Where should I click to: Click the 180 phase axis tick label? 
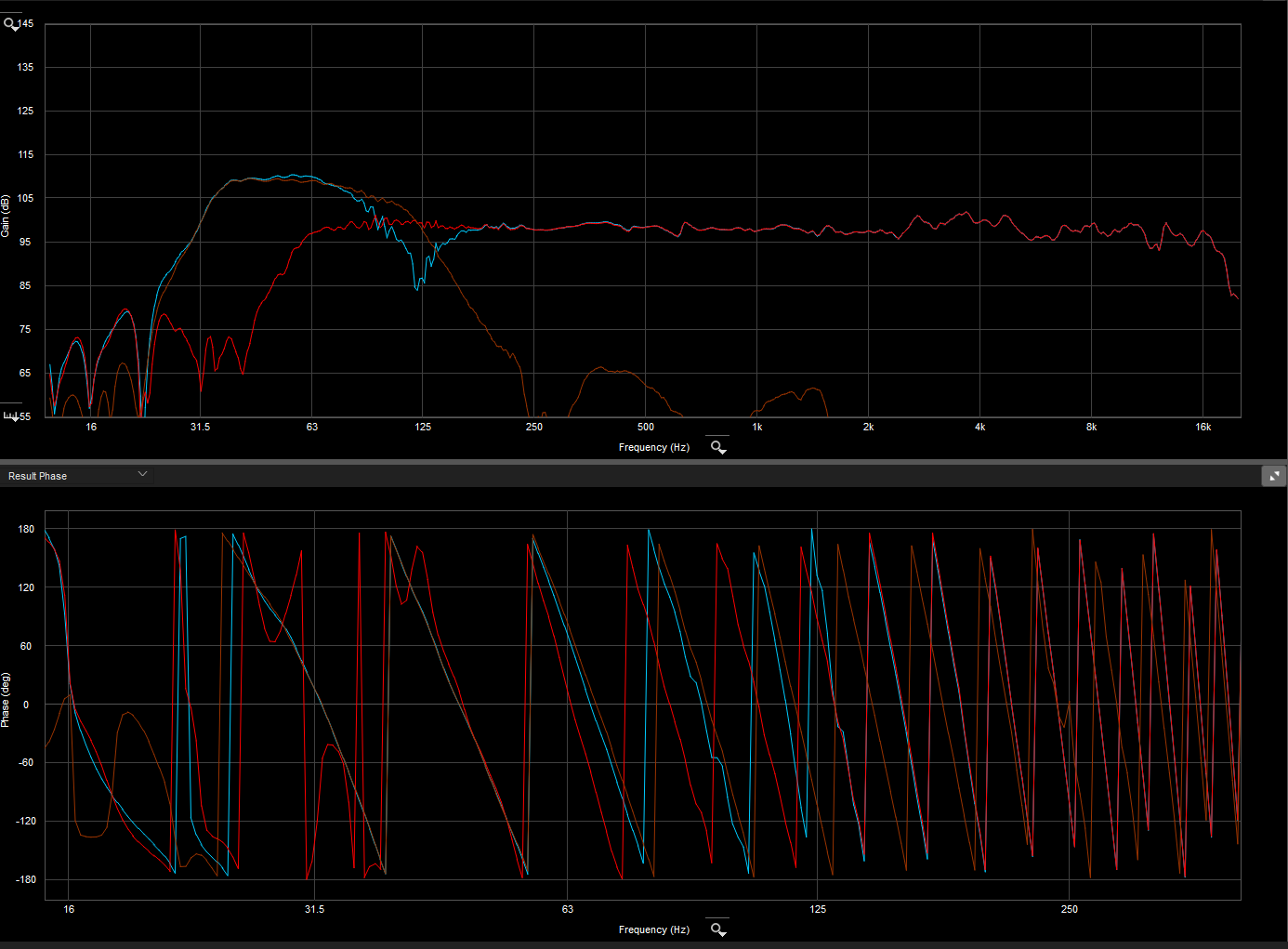(26, 529)
